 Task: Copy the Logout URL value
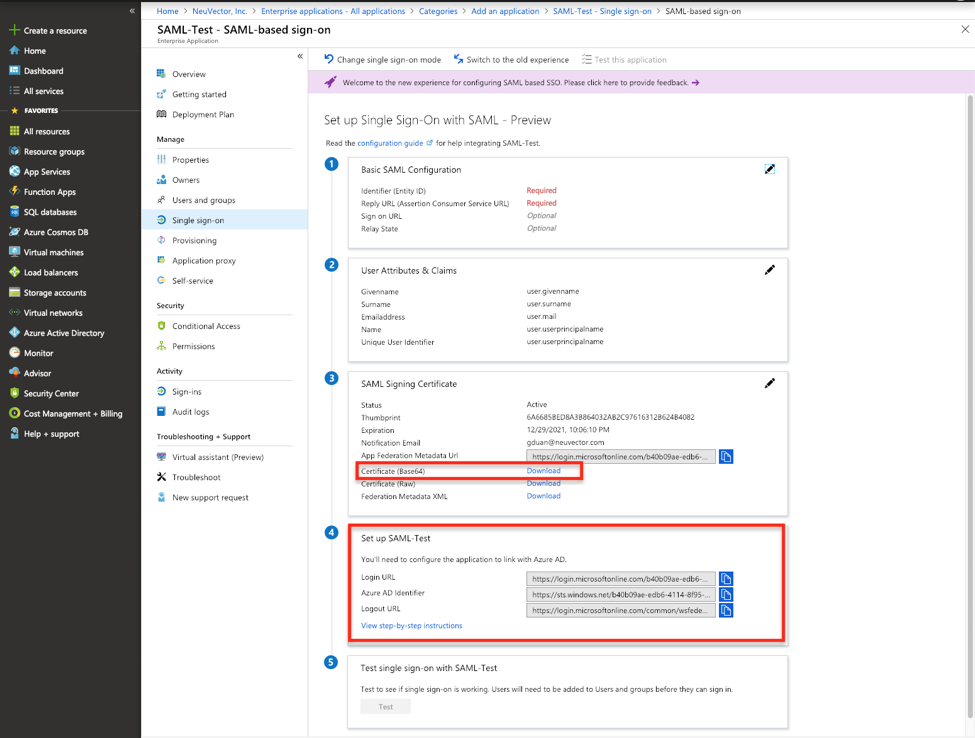[x=726, y=610]
